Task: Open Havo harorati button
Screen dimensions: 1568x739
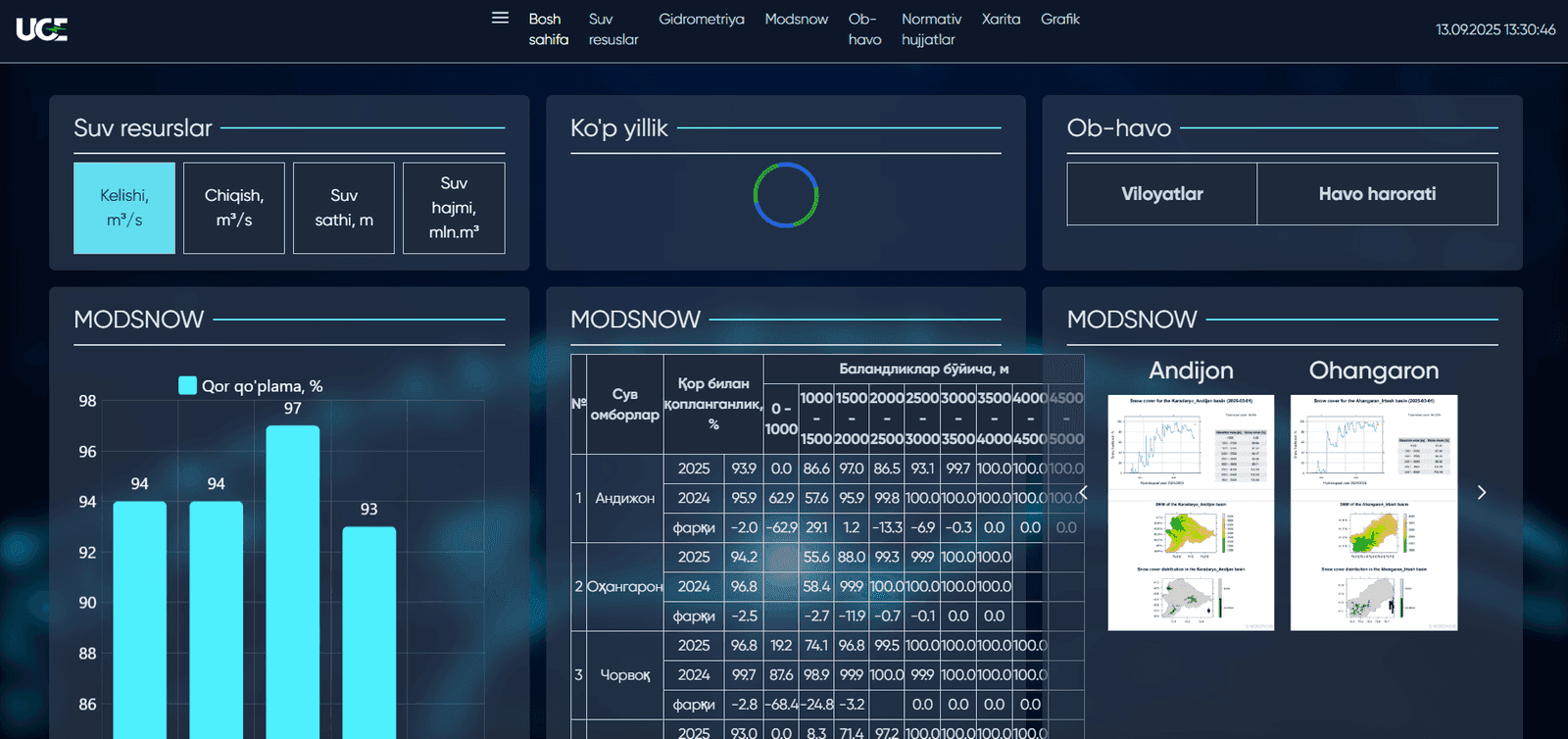Action: click(1377, 194)
